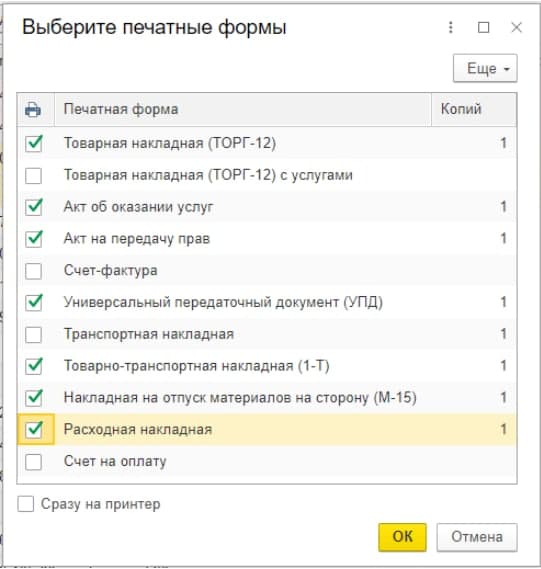The height and width of the screenshot is (569, 541).
Task: Maximize the print forms dialog
Action: coord(483,27)
